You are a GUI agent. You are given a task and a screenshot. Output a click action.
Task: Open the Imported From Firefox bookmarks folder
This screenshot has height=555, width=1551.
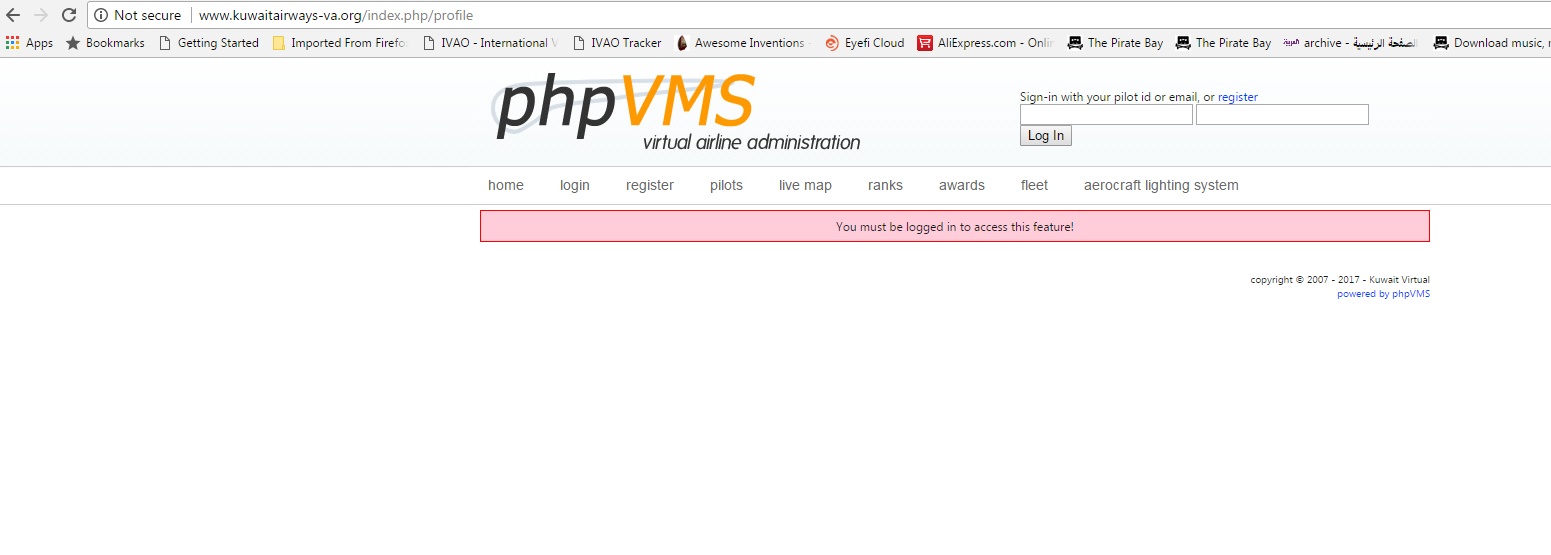[x=340, y=43]
